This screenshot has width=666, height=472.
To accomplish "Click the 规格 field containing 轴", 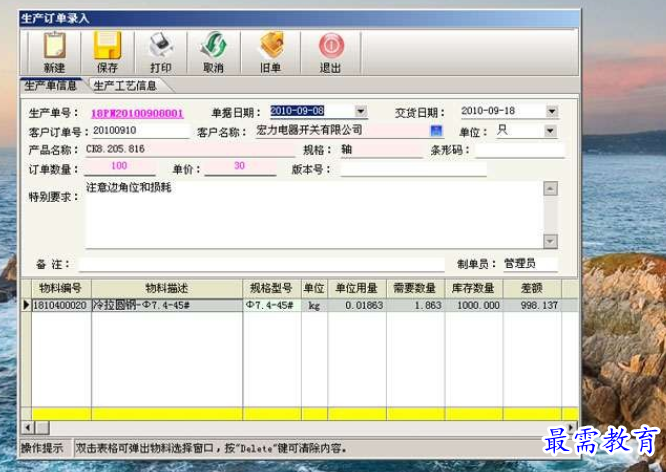I will point(381,150).
